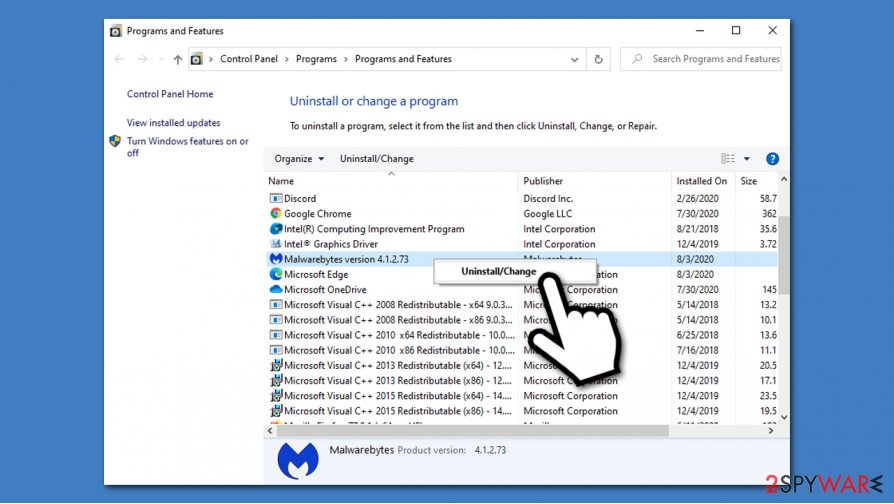Click icon of Visual C++ 2015 (x64) entry

tap(276, 396)
